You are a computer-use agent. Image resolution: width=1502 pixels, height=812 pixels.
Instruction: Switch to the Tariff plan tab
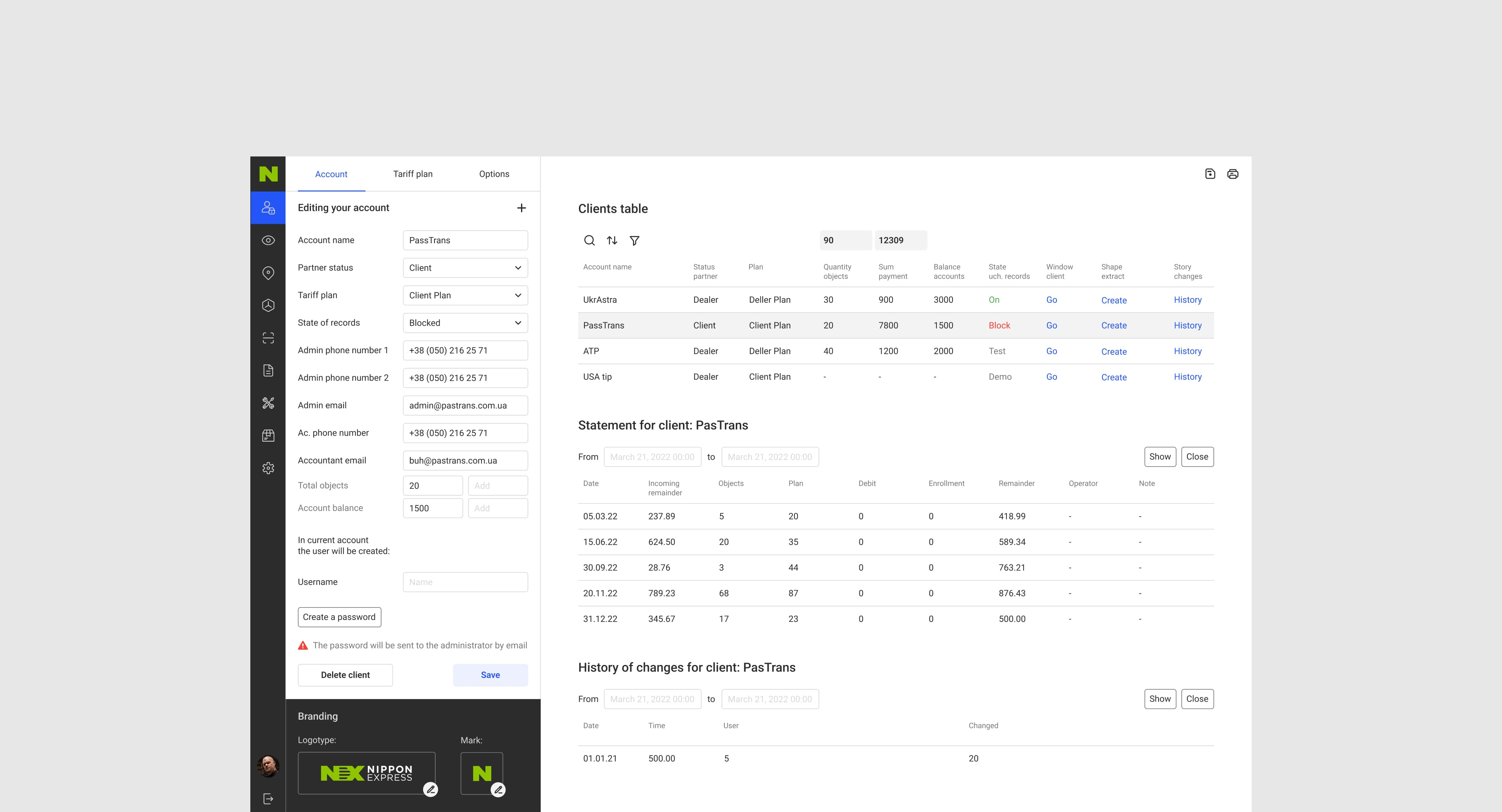[412, 174]
